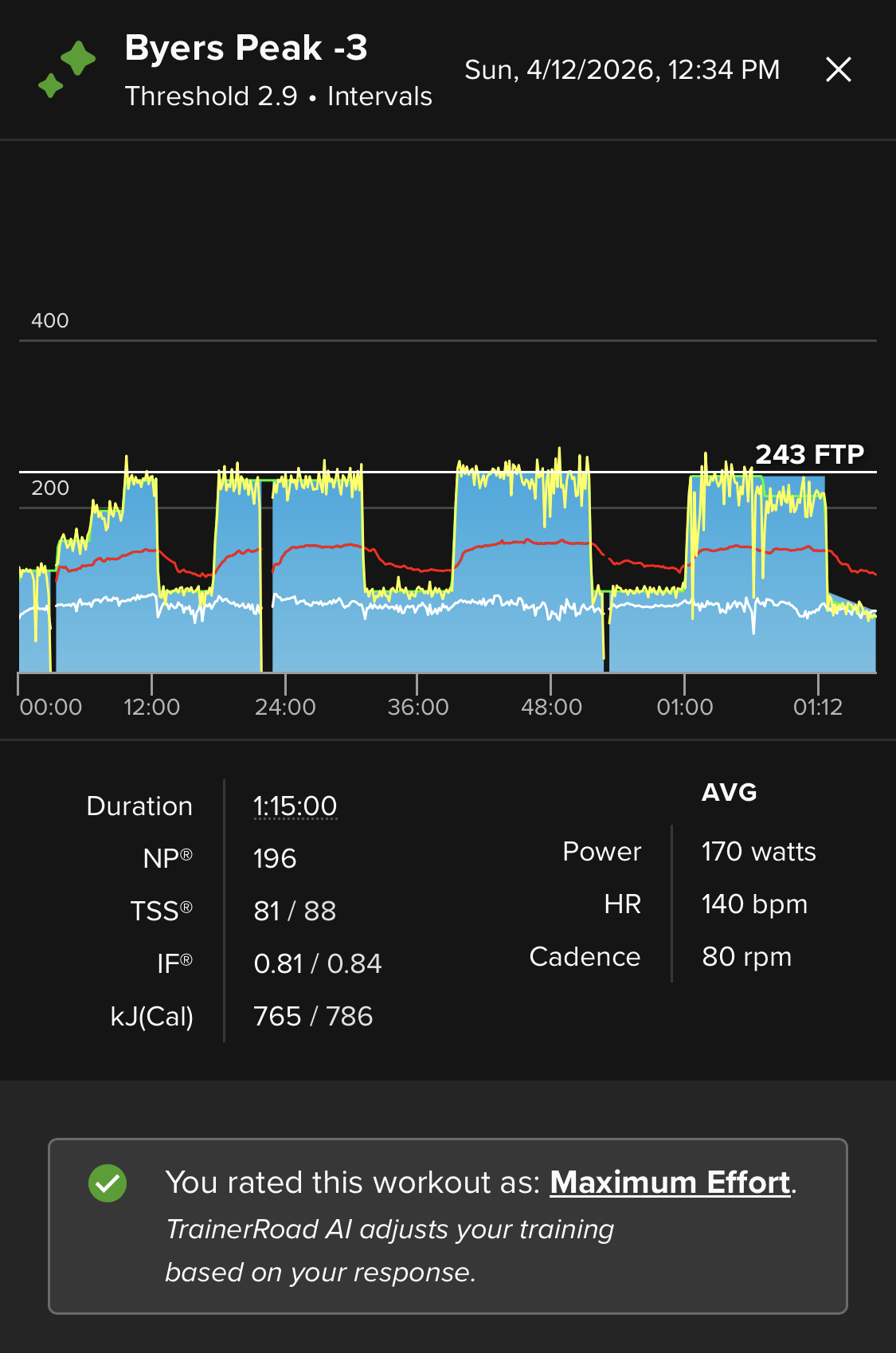This screenshot has height=1353, width=896.
Task: Click the 243 FTP line label
Action: point(809,454)
